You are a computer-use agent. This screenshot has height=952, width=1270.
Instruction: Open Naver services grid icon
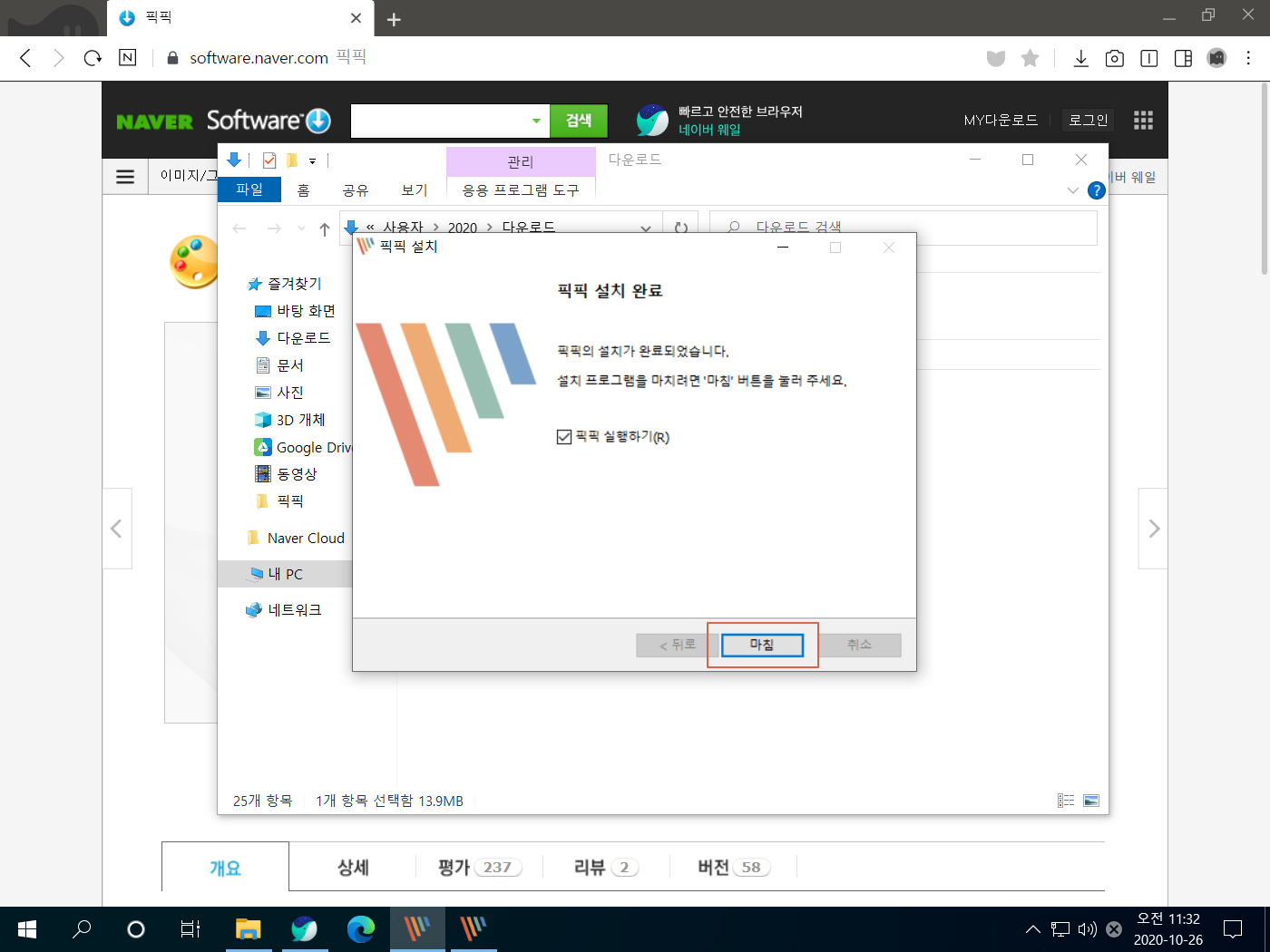pos(1143,120)
